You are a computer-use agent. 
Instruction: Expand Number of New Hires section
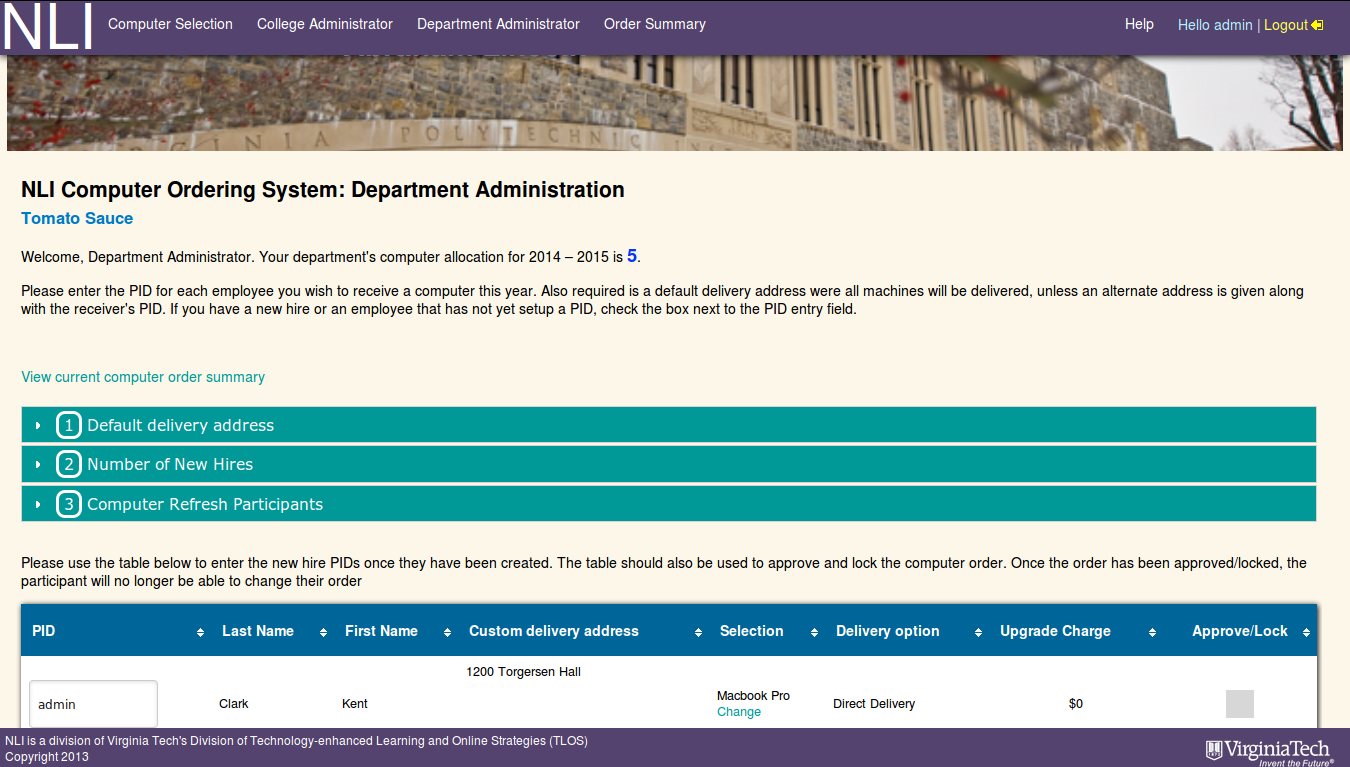tap(170, 464)
